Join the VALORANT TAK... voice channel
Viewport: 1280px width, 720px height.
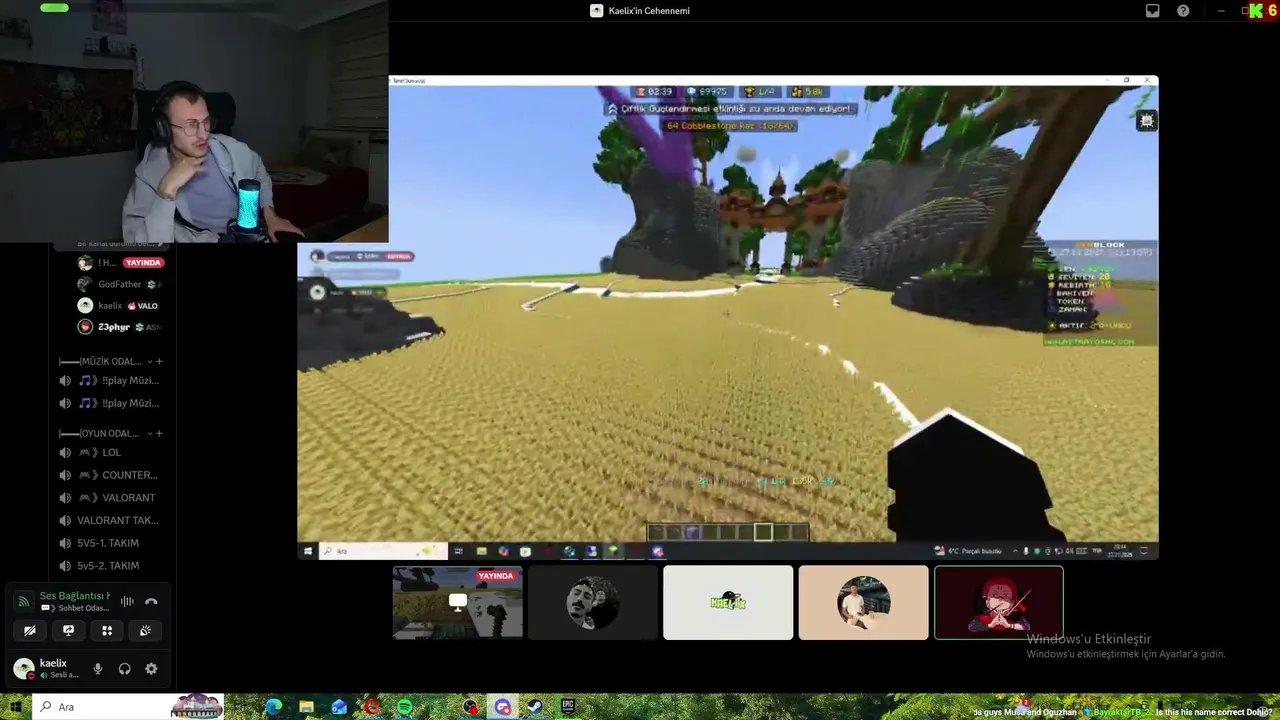[x=110, y=520]
